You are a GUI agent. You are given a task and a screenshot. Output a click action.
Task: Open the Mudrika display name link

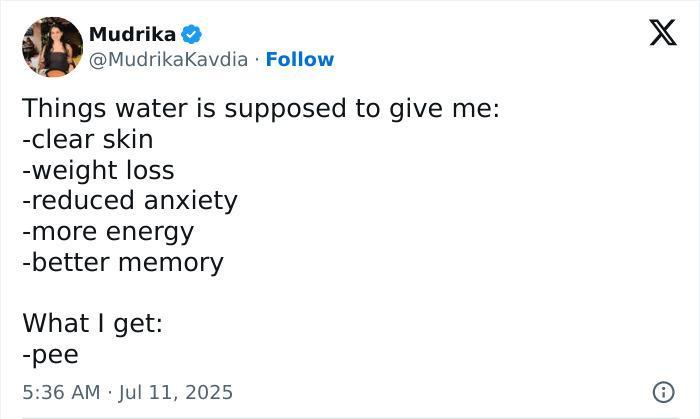coord(132,34)
